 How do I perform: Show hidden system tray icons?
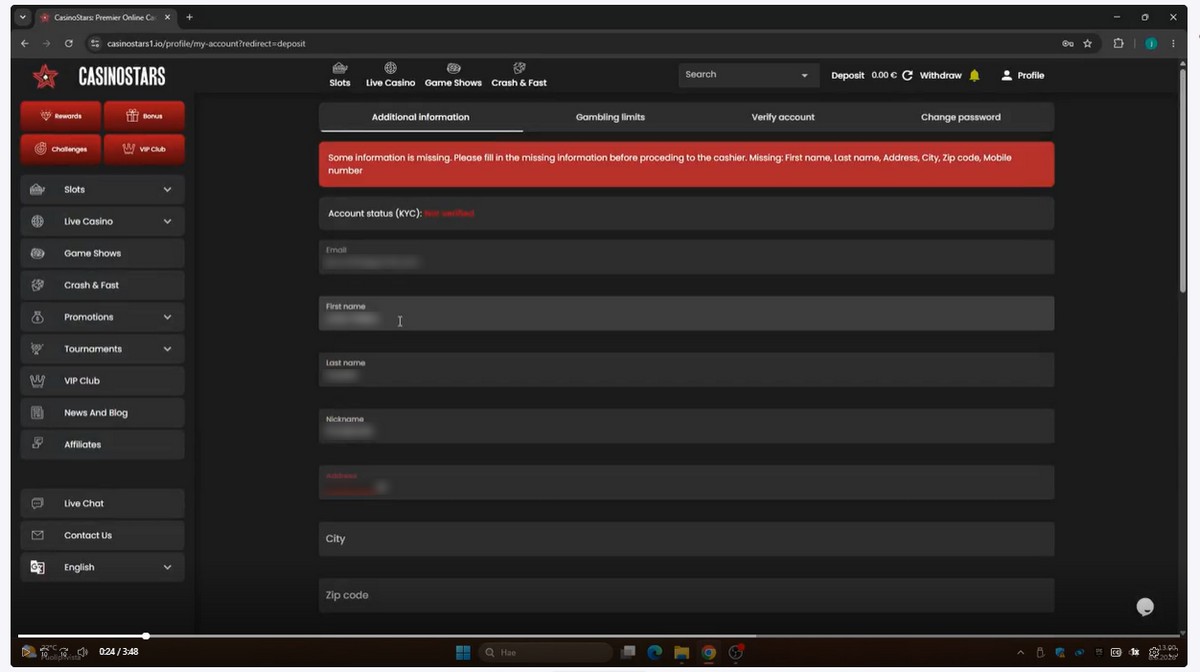point(1020,652)
